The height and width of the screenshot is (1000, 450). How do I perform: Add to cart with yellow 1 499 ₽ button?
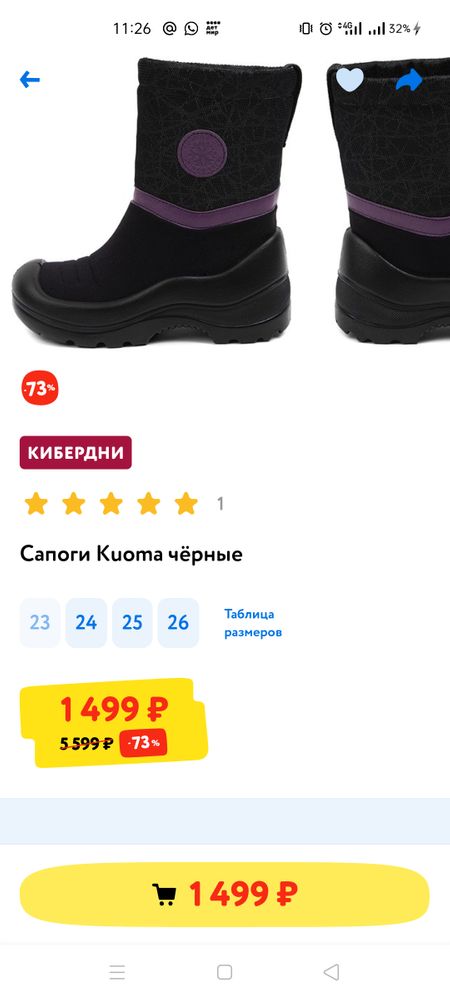pos(225,894)
